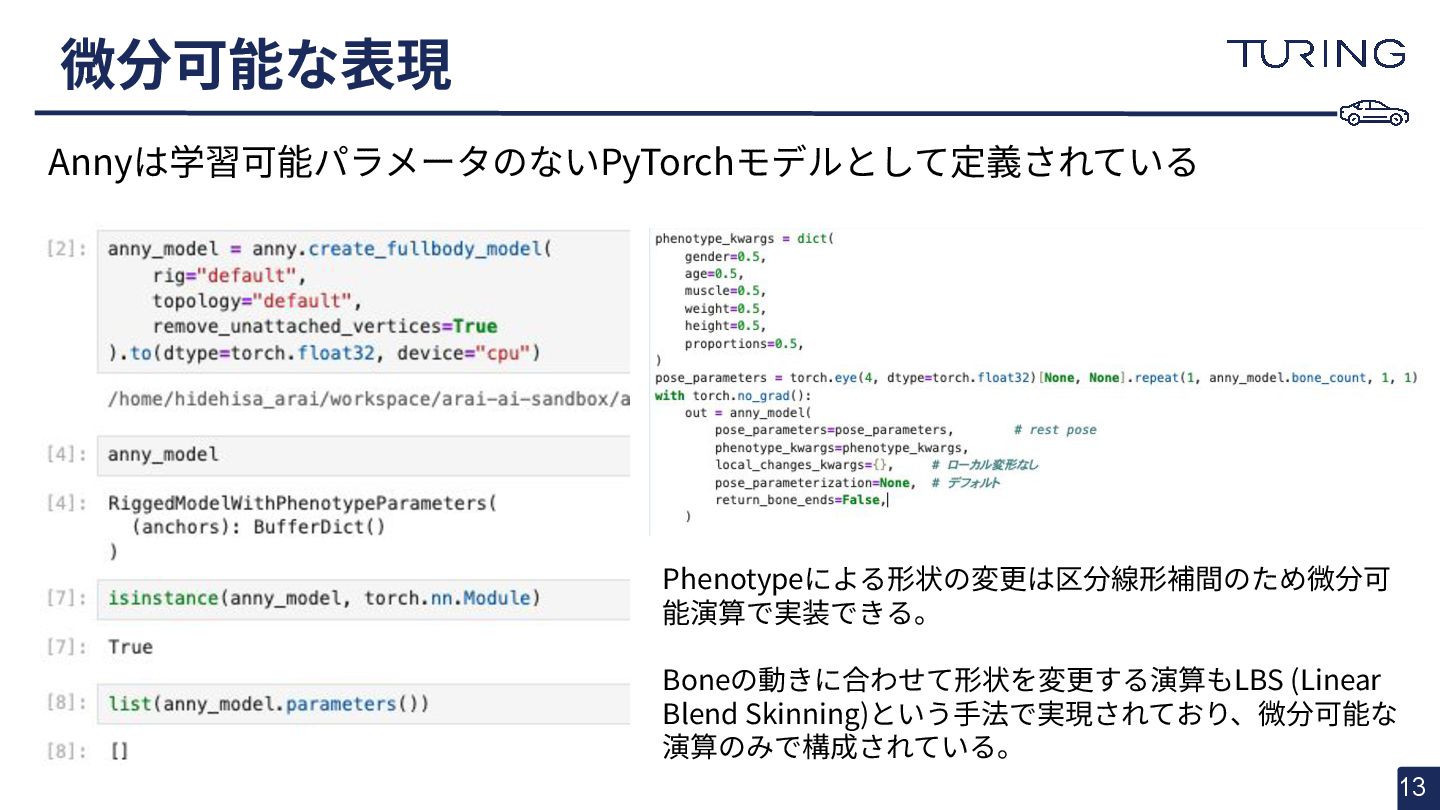Click the paragraph starting with Boneの動きに合わせて
This screenshot has width=1440, height=810.
tap(1030, 713)
